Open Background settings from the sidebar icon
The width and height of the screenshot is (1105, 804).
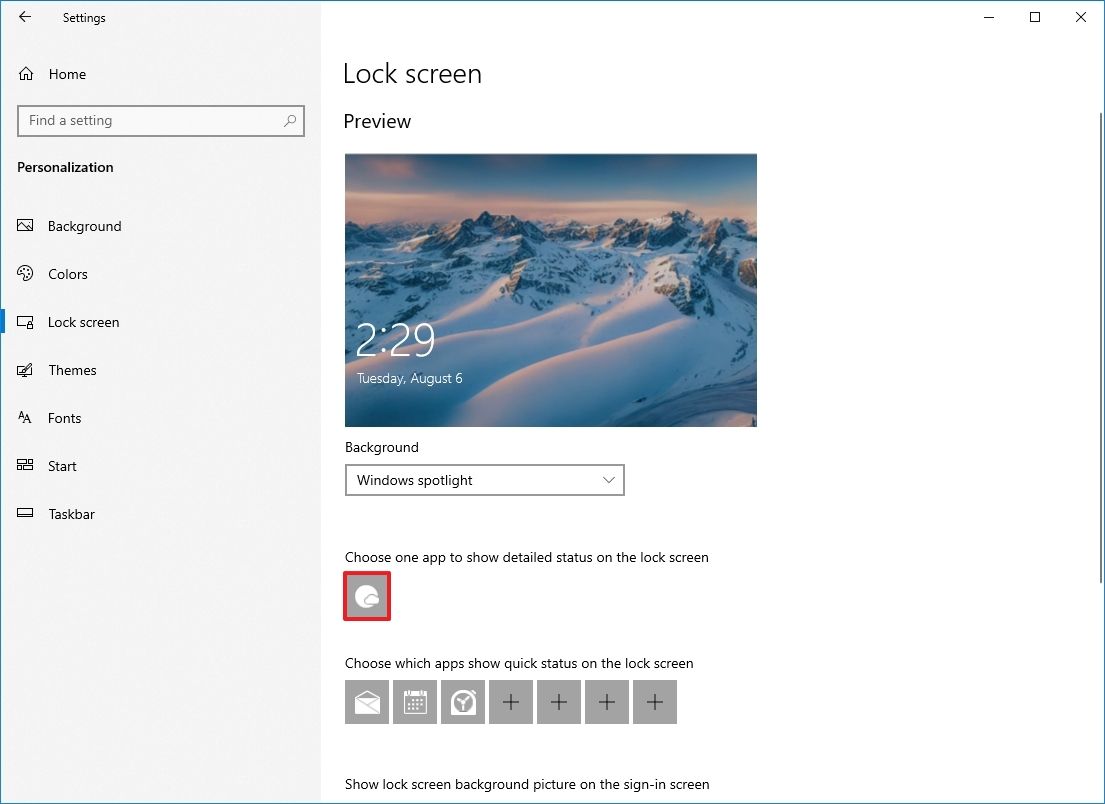pos(25,226)
